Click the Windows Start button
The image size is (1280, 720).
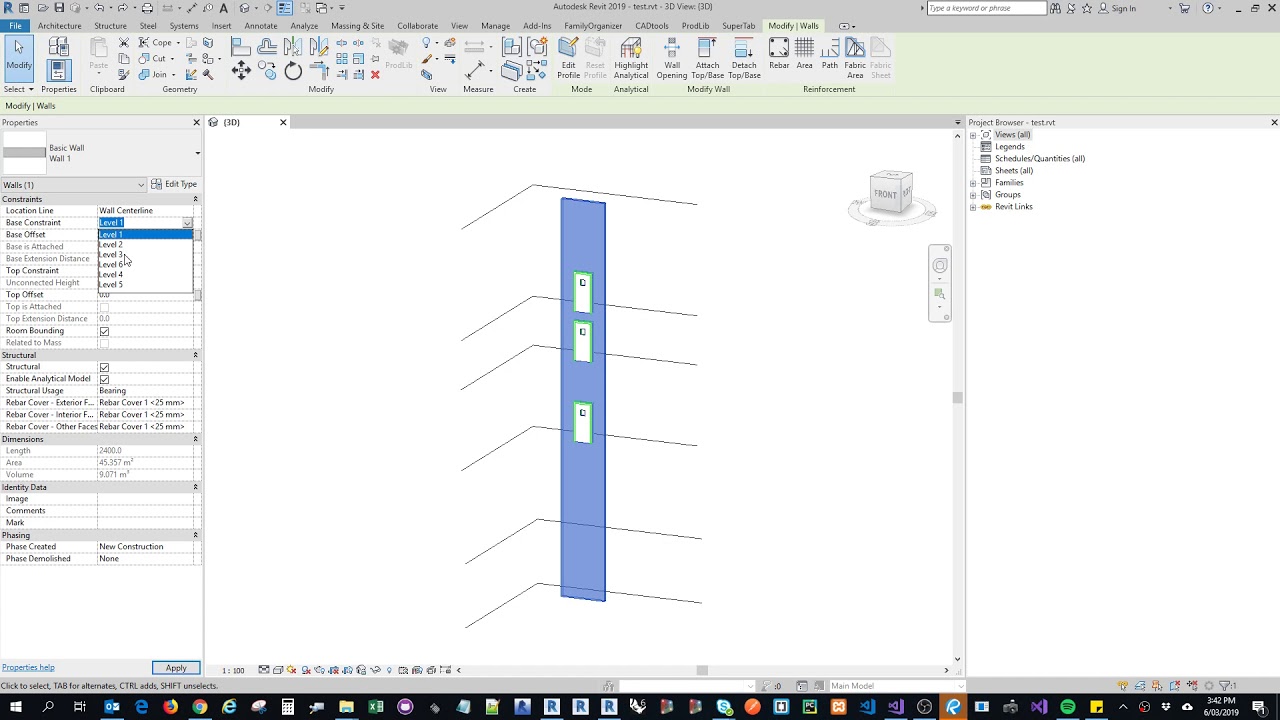(x=17, y=708)
